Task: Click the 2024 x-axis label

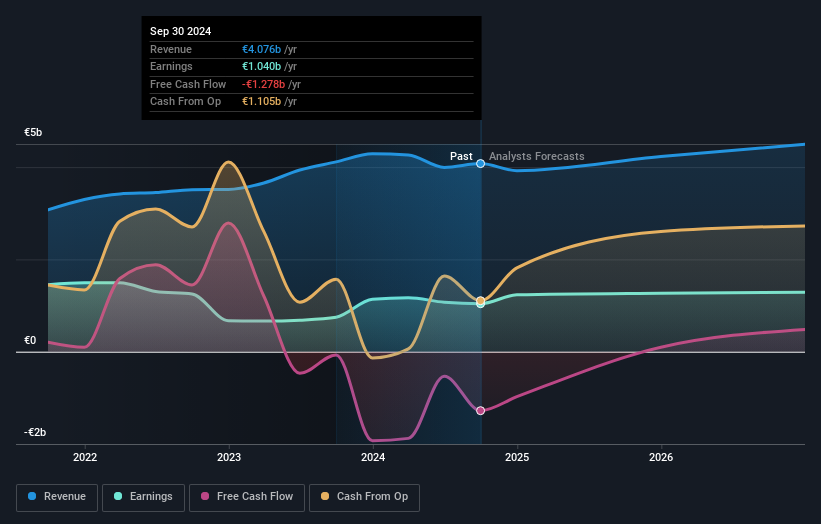Action: (373, 457)
